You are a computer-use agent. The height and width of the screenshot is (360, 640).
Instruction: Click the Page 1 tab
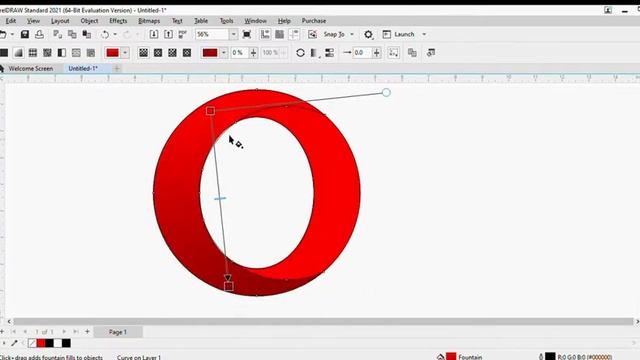[x=118, y=332]
